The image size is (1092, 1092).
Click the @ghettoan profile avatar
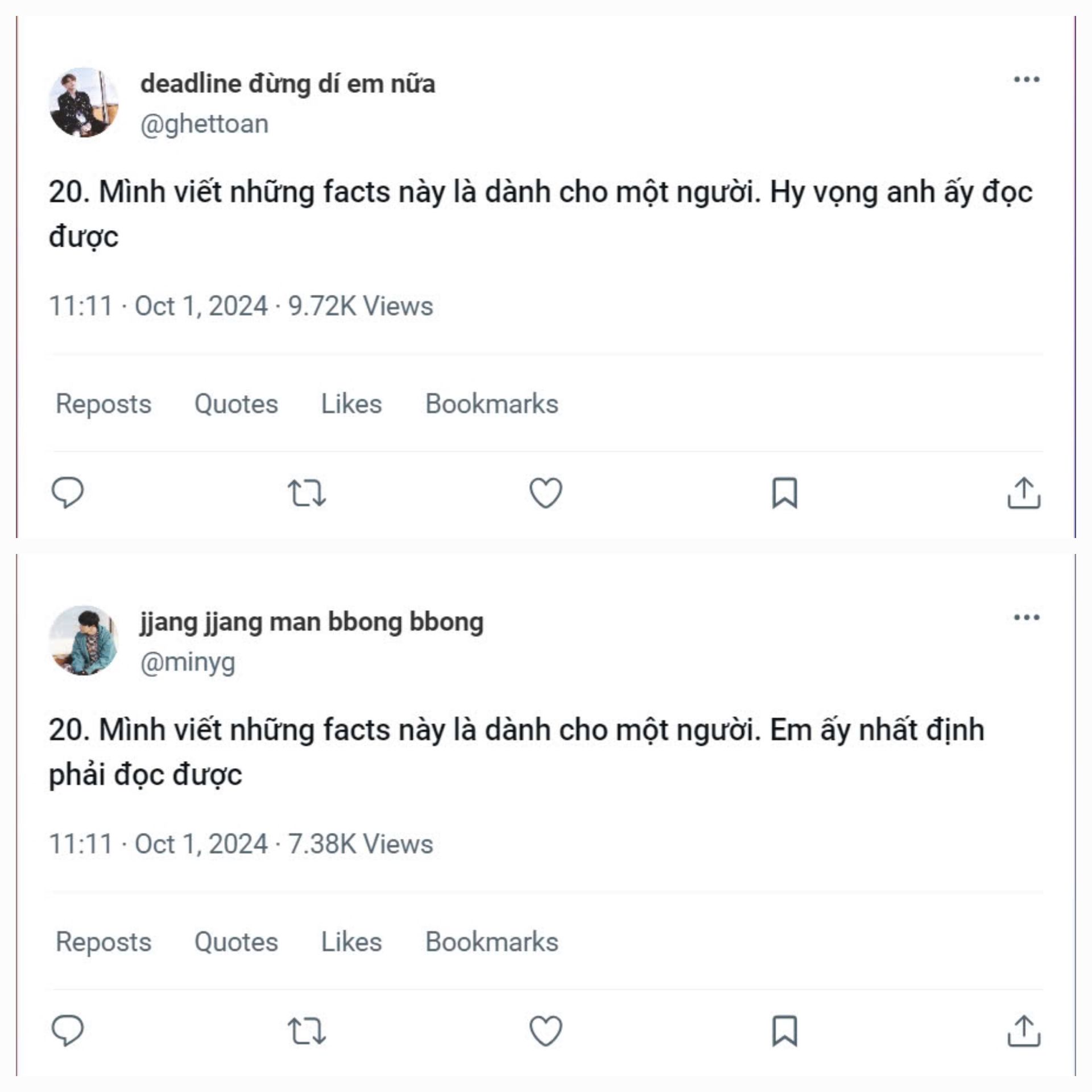point(84,102)
